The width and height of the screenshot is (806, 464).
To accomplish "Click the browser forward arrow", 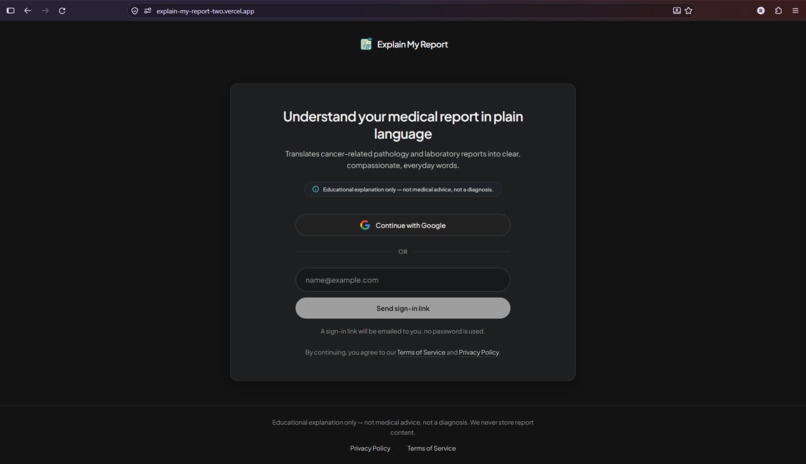I will pos(45,10).
